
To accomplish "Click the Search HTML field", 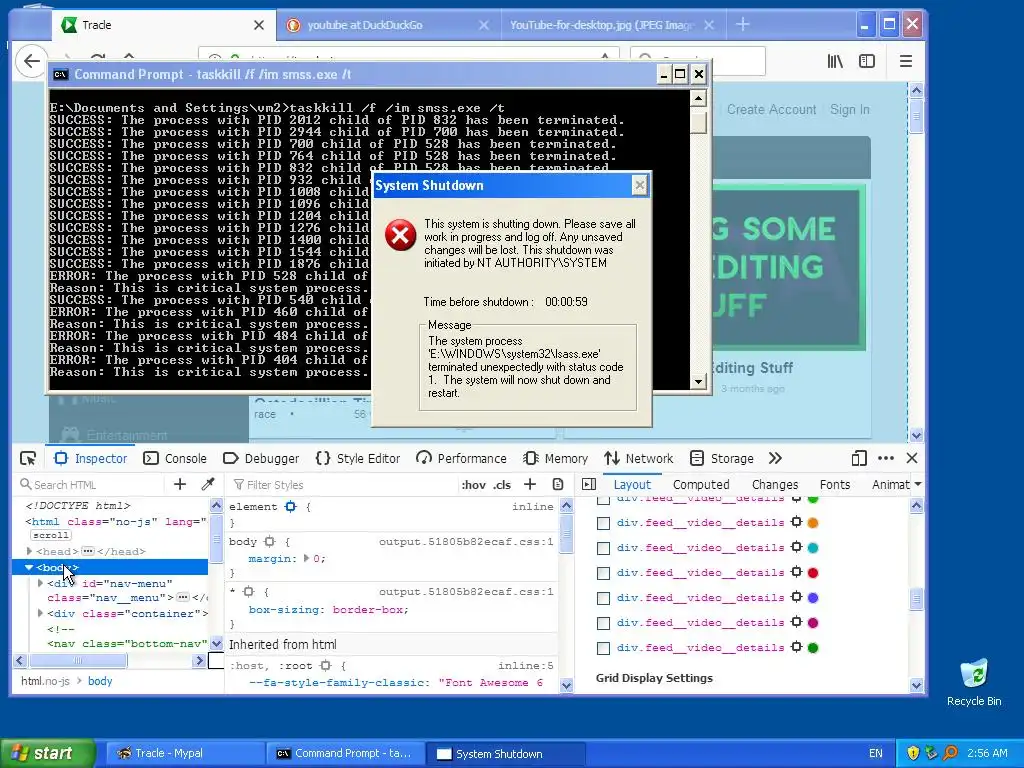I will click(x=90, y=485).
